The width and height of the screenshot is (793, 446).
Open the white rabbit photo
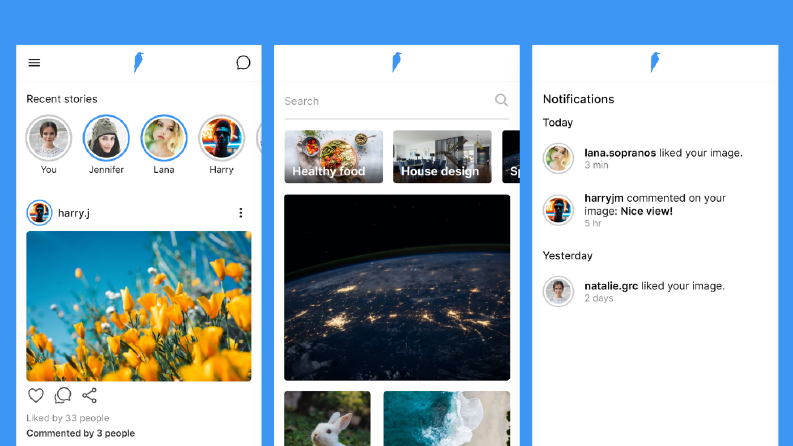point(327,418)
